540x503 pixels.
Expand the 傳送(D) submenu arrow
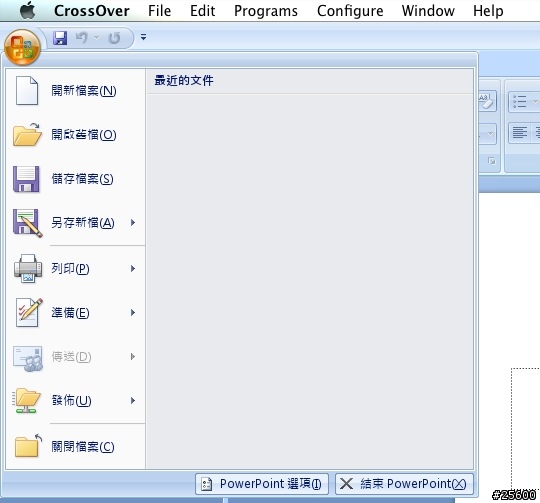[133, 357]
